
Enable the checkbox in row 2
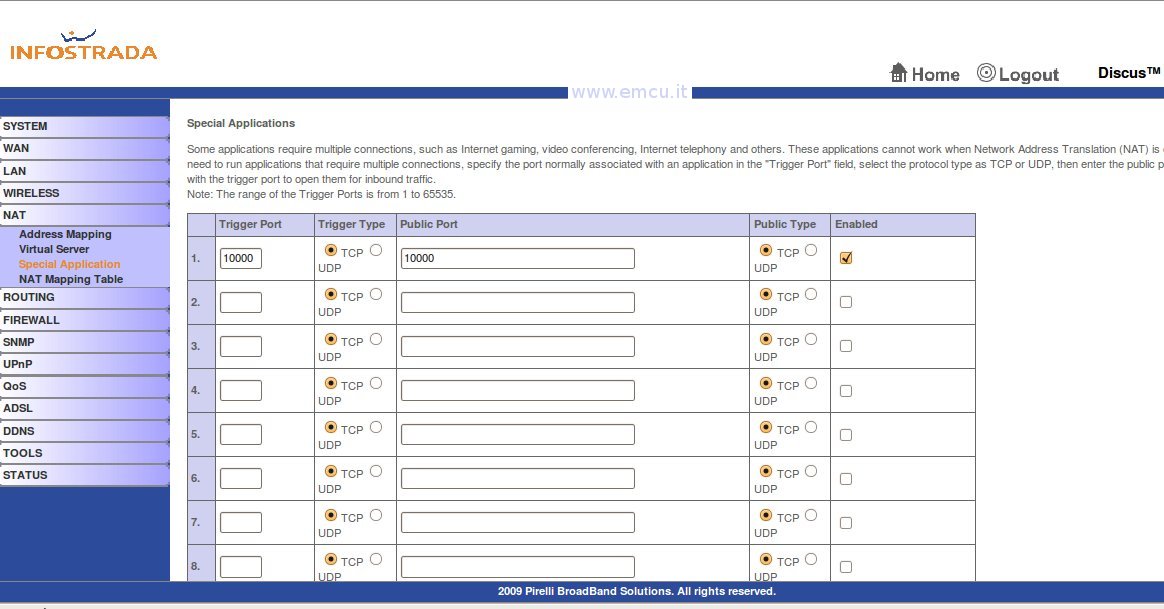click(x=846, y=302)
